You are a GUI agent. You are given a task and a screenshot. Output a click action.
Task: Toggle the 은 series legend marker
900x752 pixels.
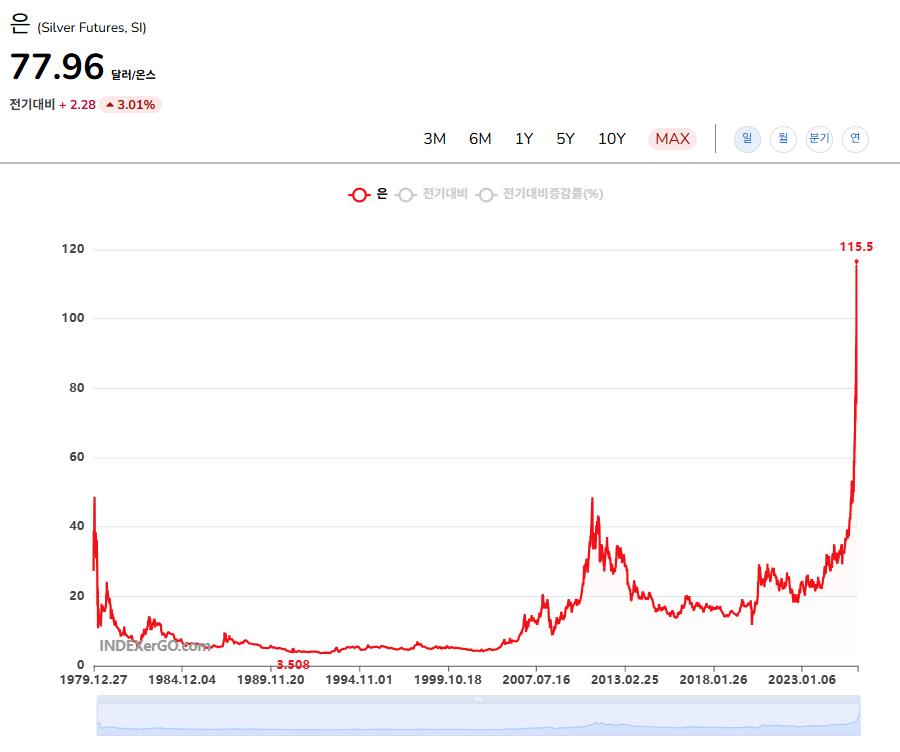pyautogui.click(x=359, y=195)
